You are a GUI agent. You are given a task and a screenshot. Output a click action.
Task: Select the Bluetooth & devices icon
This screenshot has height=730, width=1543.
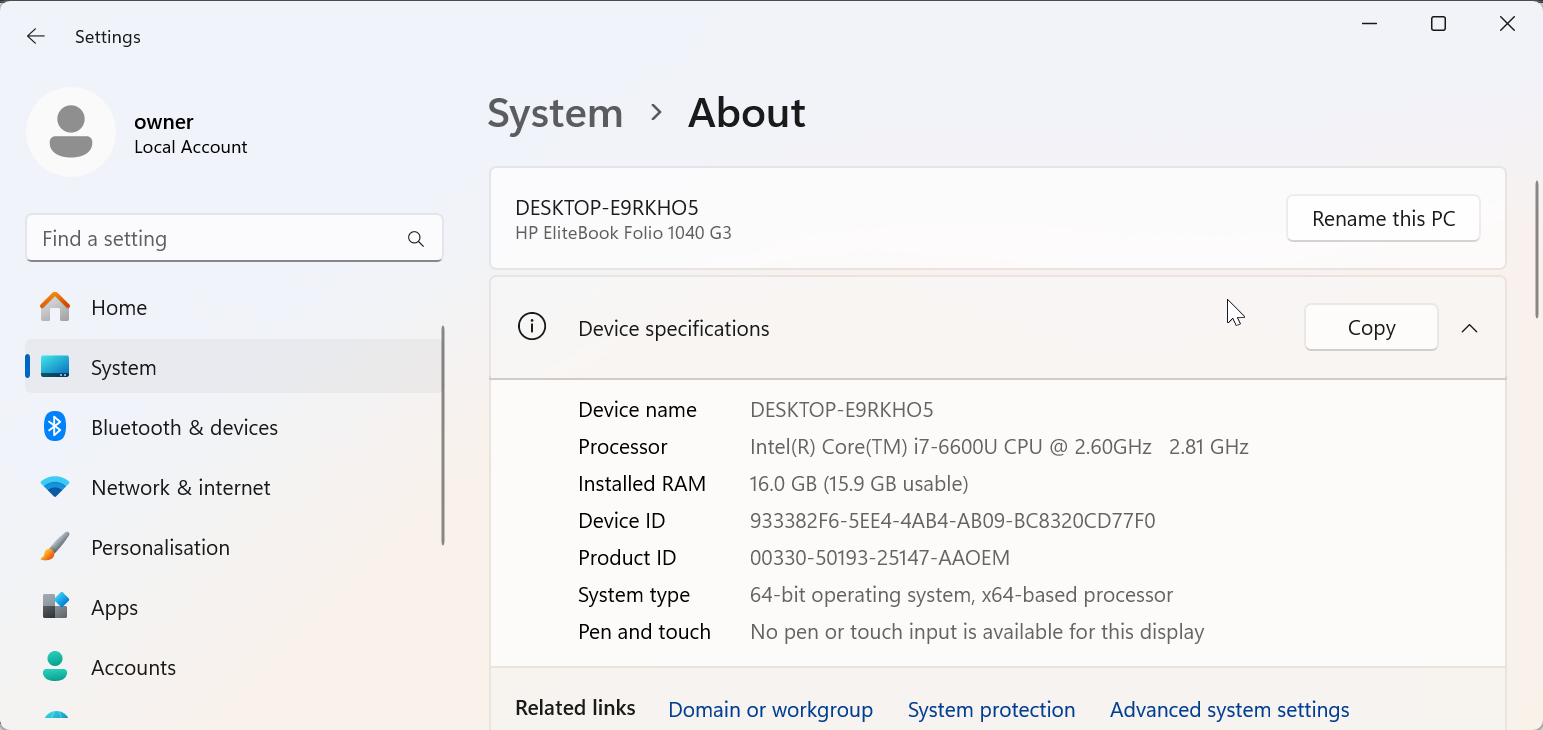[55, 427]
